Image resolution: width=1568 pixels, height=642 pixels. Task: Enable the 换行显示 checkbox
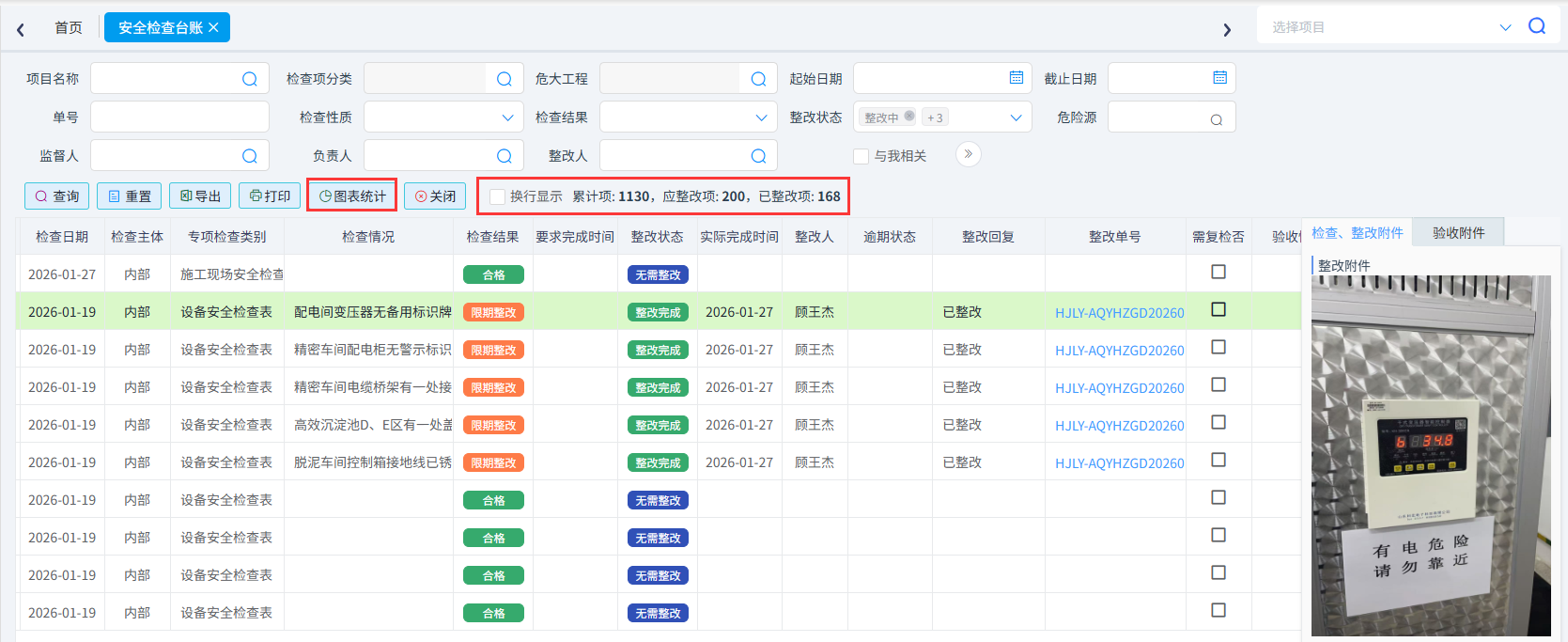click(x=498, y=196)
